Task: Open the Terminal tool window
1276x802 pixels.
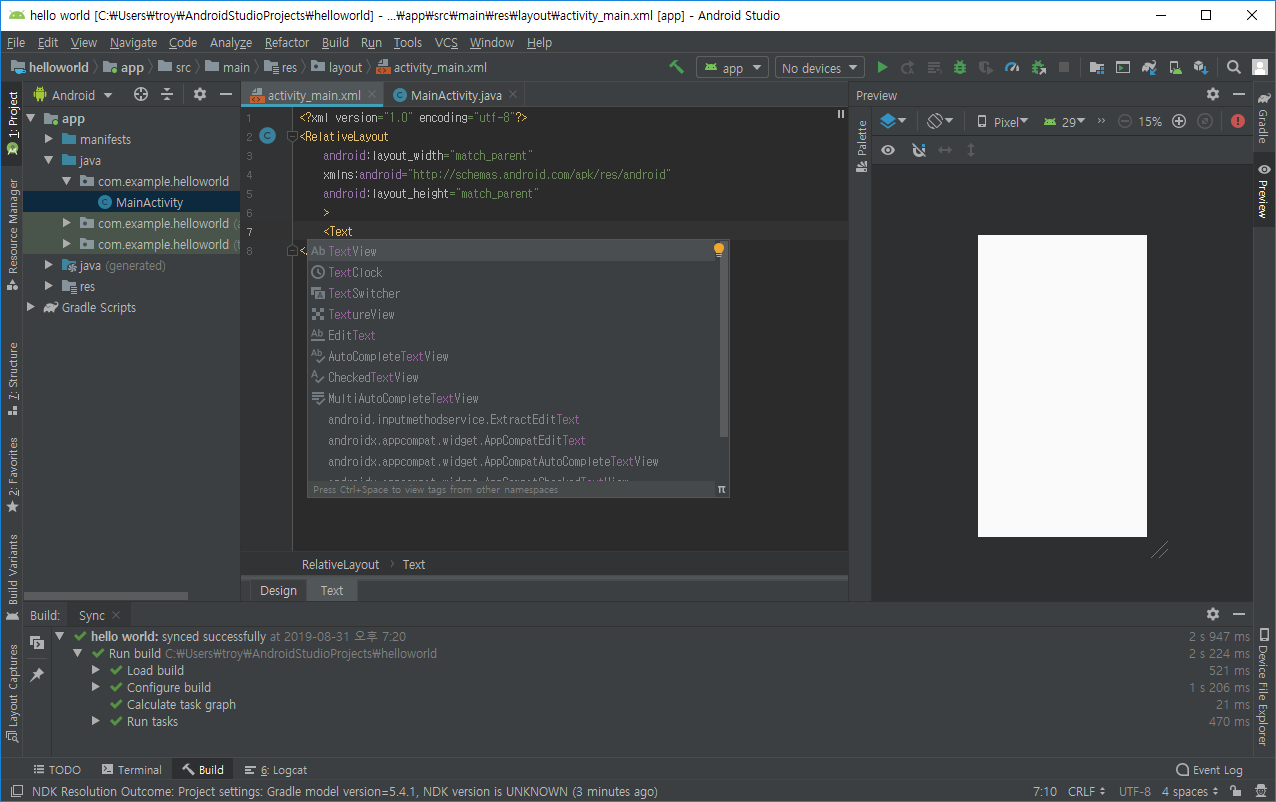Action: [x=131, y=769]
